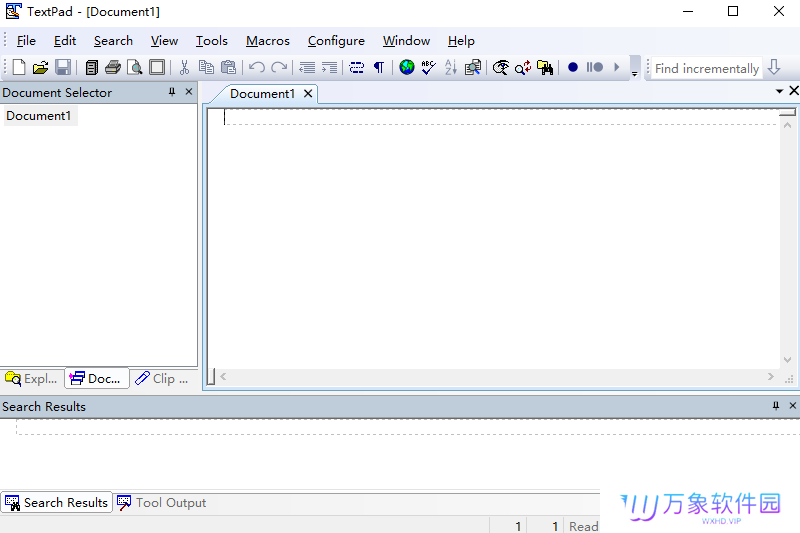This screenshot has height=533, width=800.
Task: Click the Read status bar indicator
Action: pyautogui.click(x=584, y=526)
